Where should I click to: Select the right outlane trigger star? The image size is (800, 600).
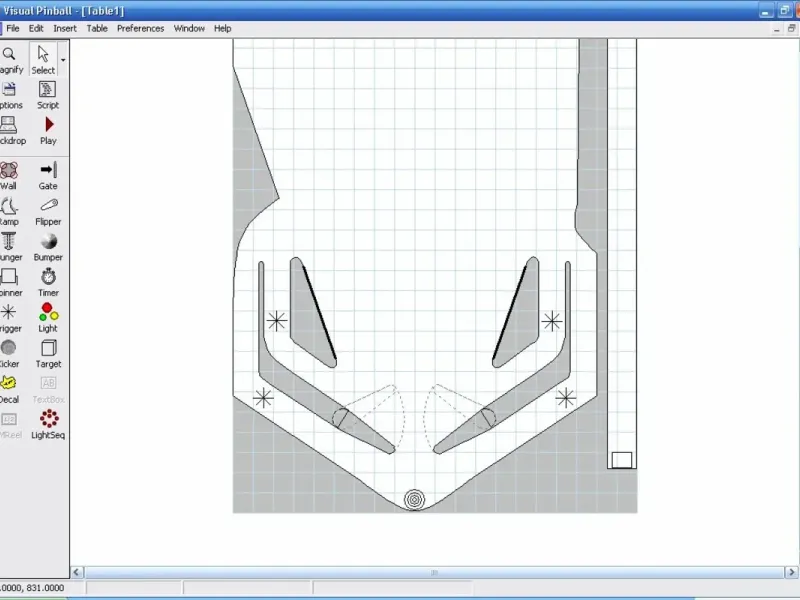(566, 398)
